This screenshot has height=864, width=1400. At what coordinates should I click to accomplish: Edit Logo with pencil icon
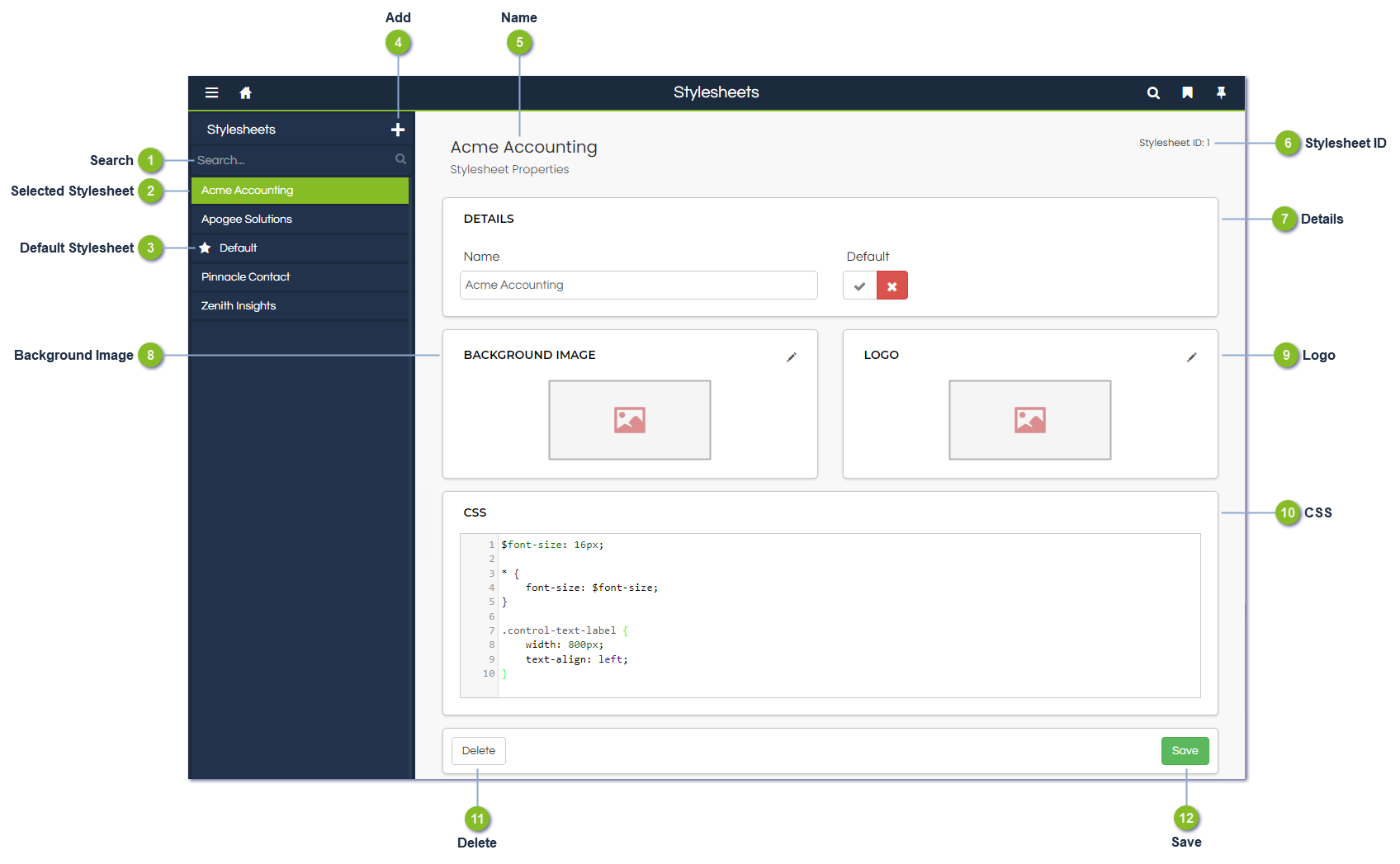pos(1191,356)
